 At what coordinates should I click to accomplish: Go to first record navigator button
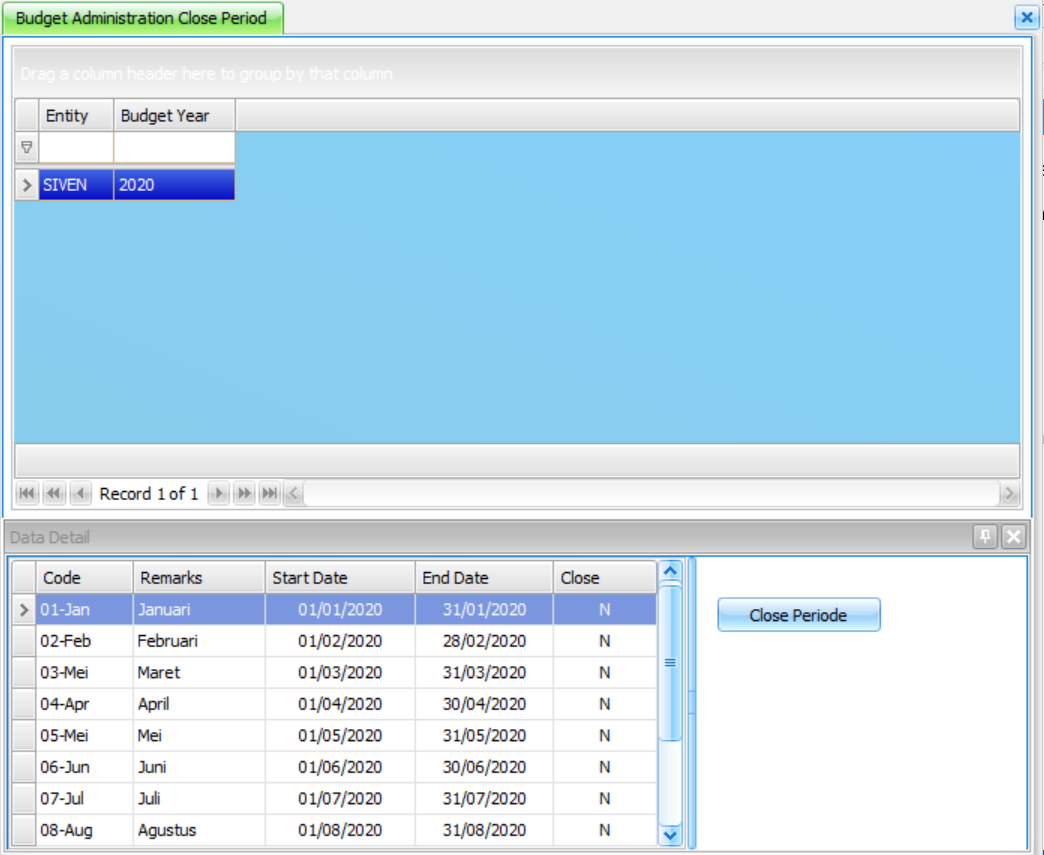[x=27, y=493]
